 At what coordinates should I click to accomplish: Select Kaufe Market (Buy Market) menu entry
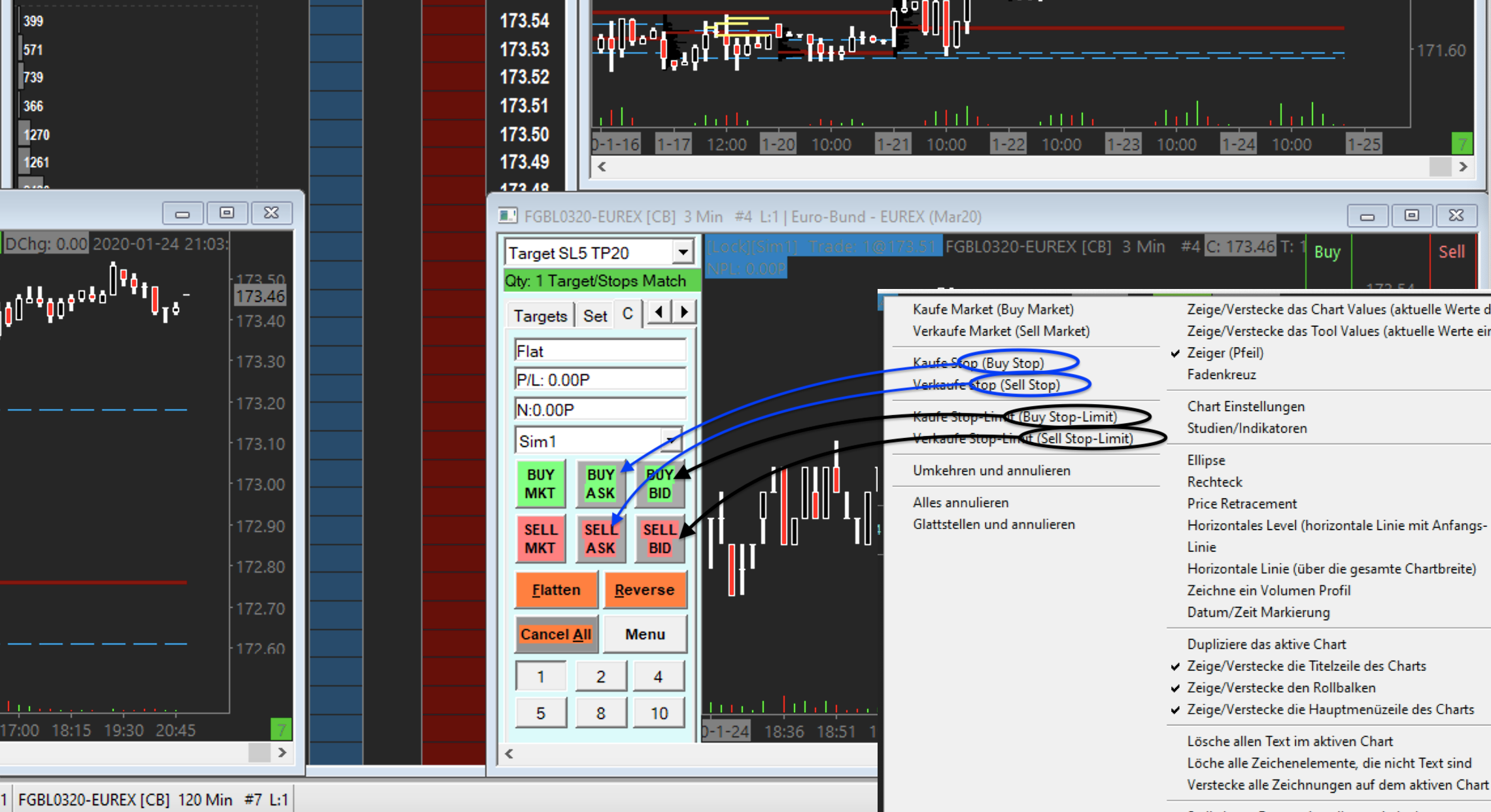pyautogui.click(x=993, y=309)
